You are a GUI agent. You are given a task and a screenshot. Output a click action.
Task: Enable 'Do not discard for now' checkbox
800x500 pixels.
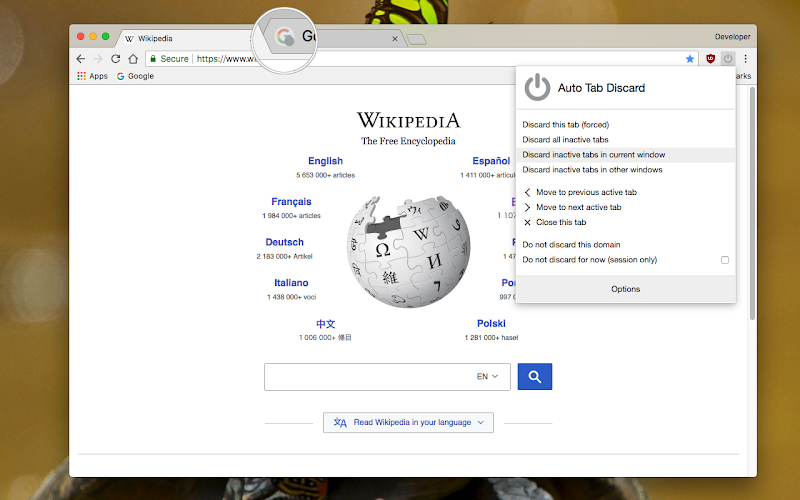[x=724, y=260]
